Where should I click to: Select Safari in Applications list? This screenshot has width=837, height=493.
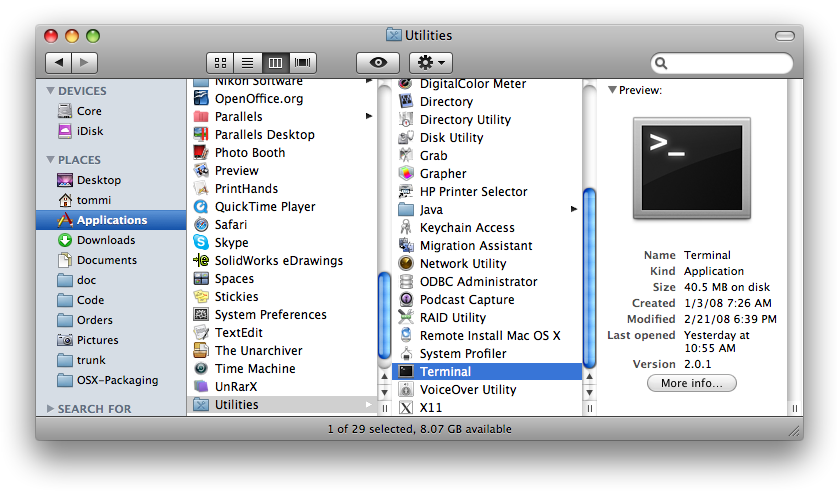[x=282, y=225]
